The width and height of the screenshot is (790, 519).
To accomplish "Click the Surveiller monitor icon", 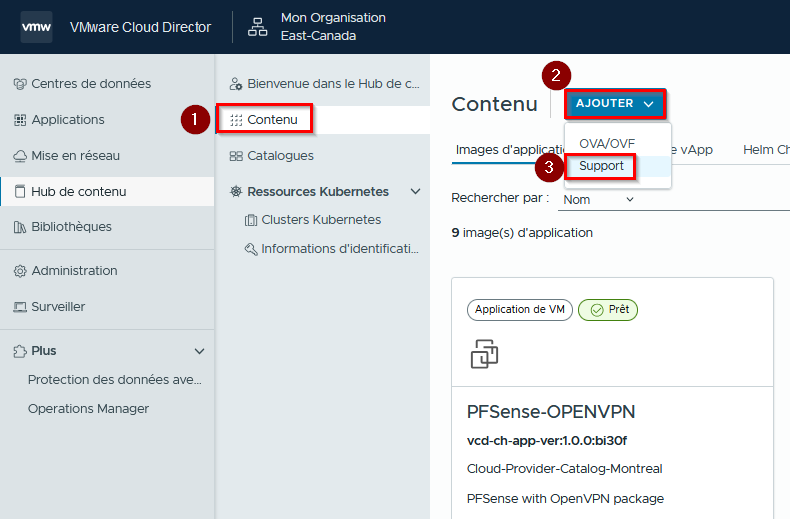I will [x=20, y=307].
